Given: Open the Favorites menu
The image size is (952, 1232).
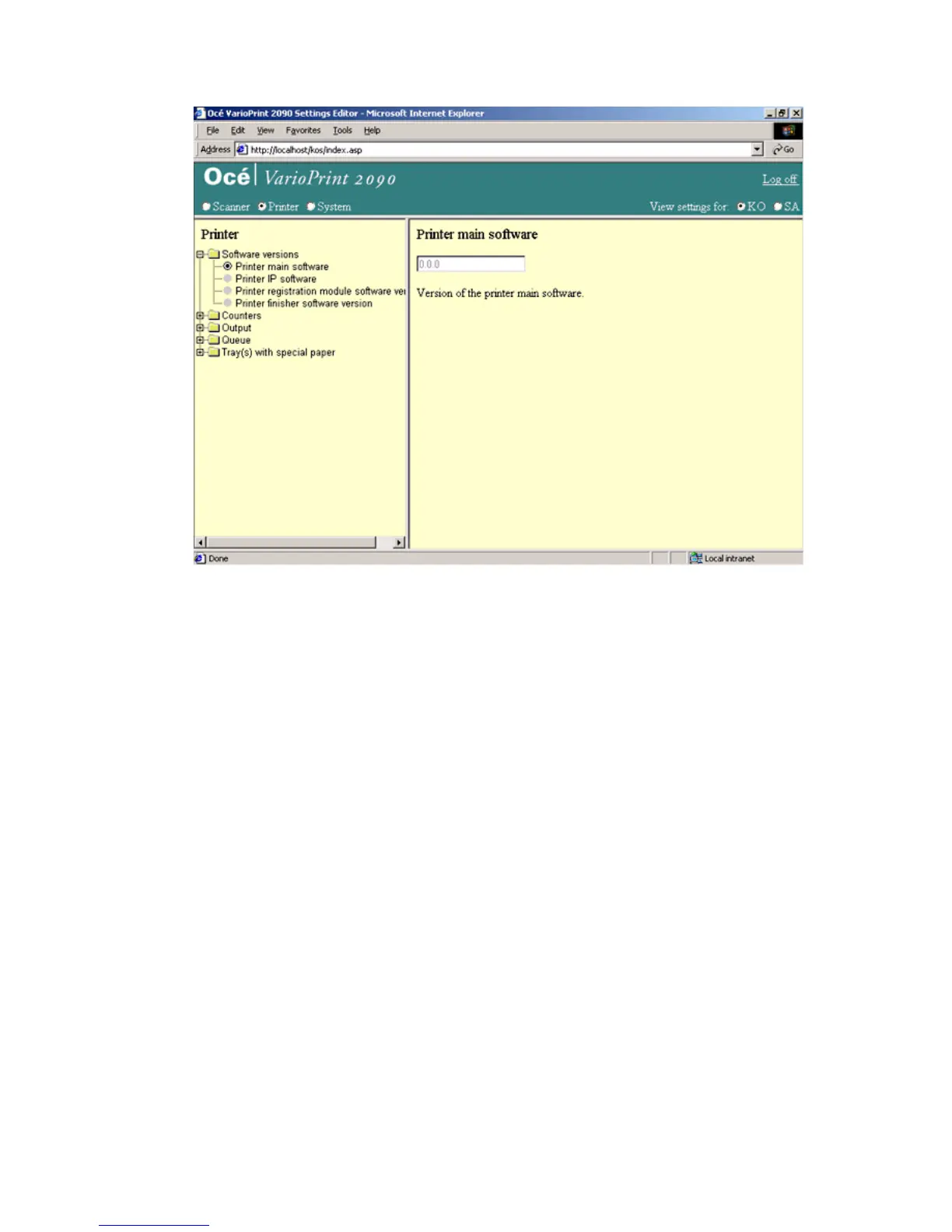Looking at the screenshot, I should coord(303,131).
